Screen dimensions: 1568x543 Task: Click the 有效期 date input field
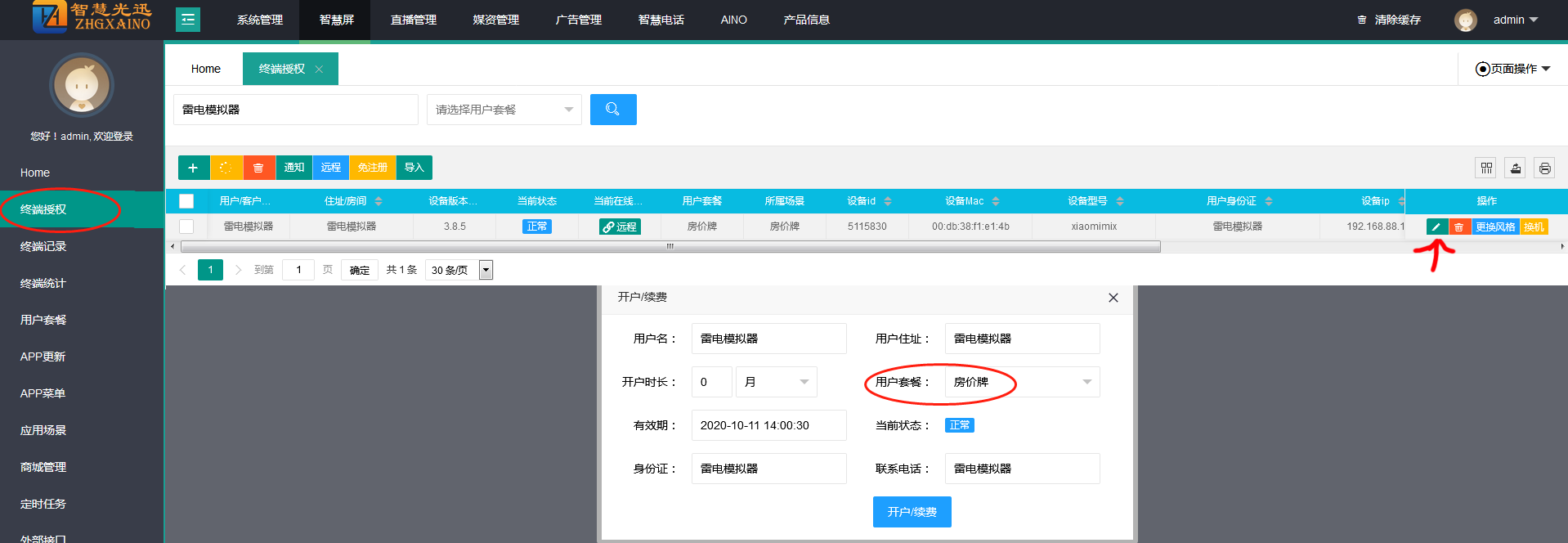(x=768, y=425)
